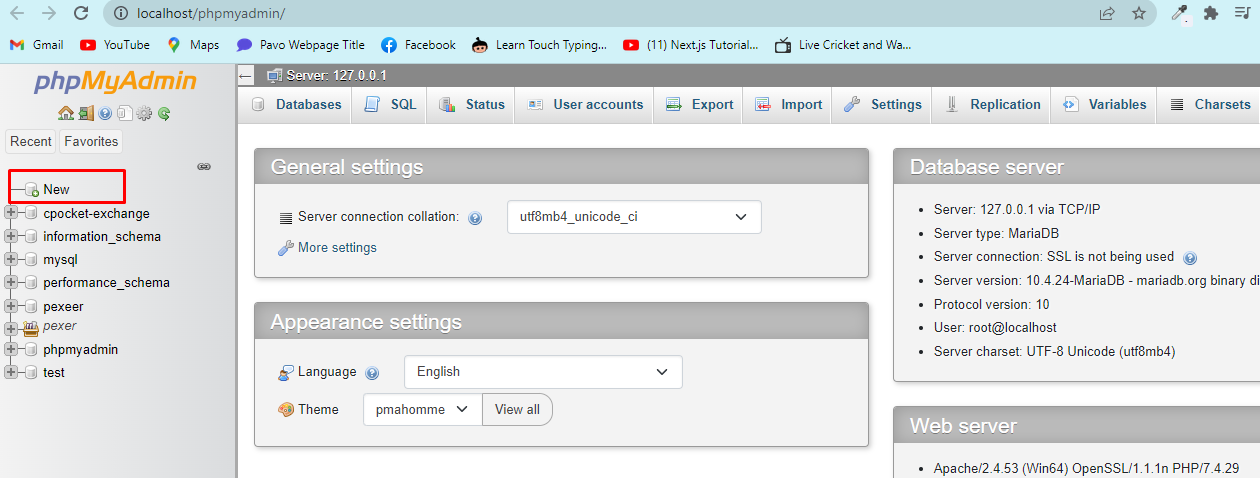This screenshot has width=1260, height=478.
Task: Open the browser Extensions puzzle icon
Action: [1211, 13]
